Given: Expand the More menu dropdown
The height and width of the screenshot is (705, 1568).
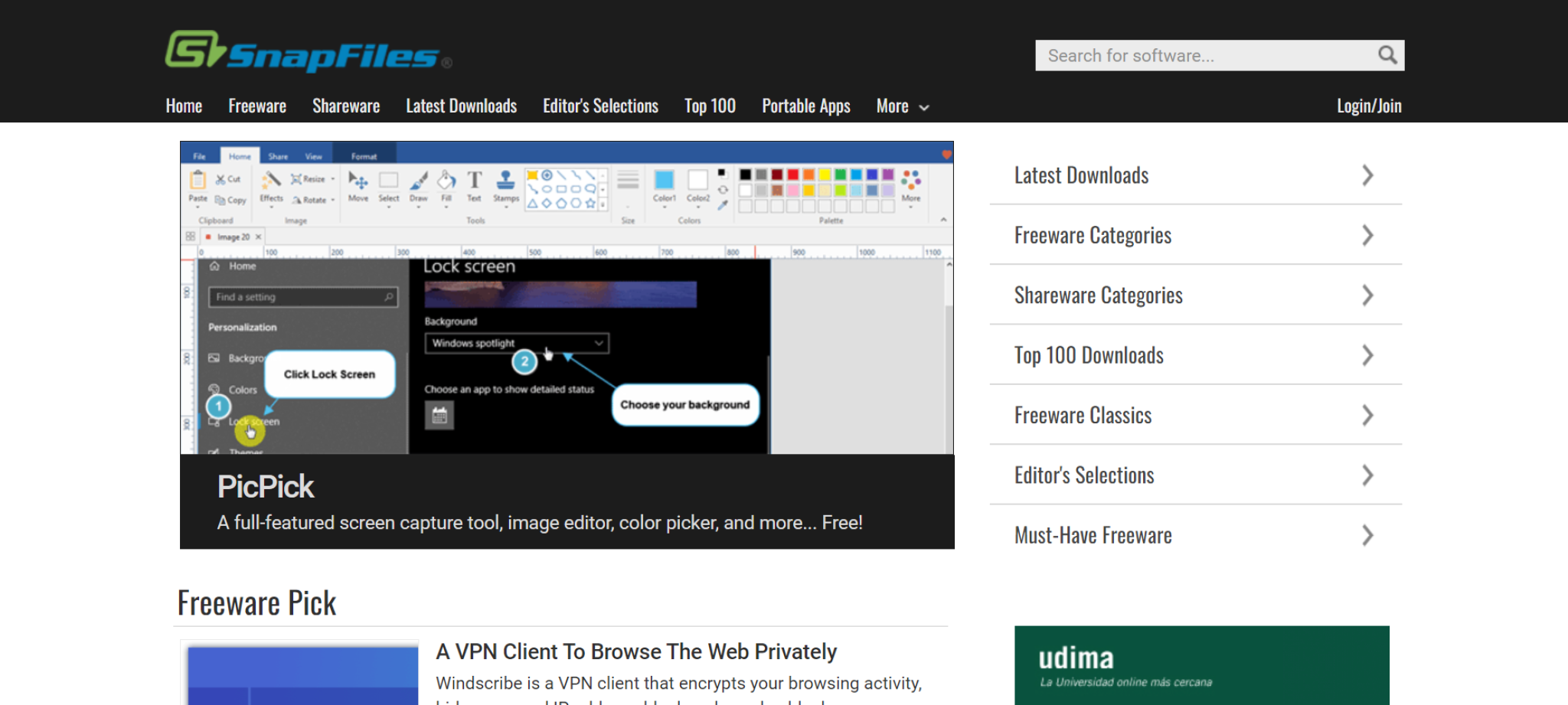Looking at the screenshot, I should (902, 106).
